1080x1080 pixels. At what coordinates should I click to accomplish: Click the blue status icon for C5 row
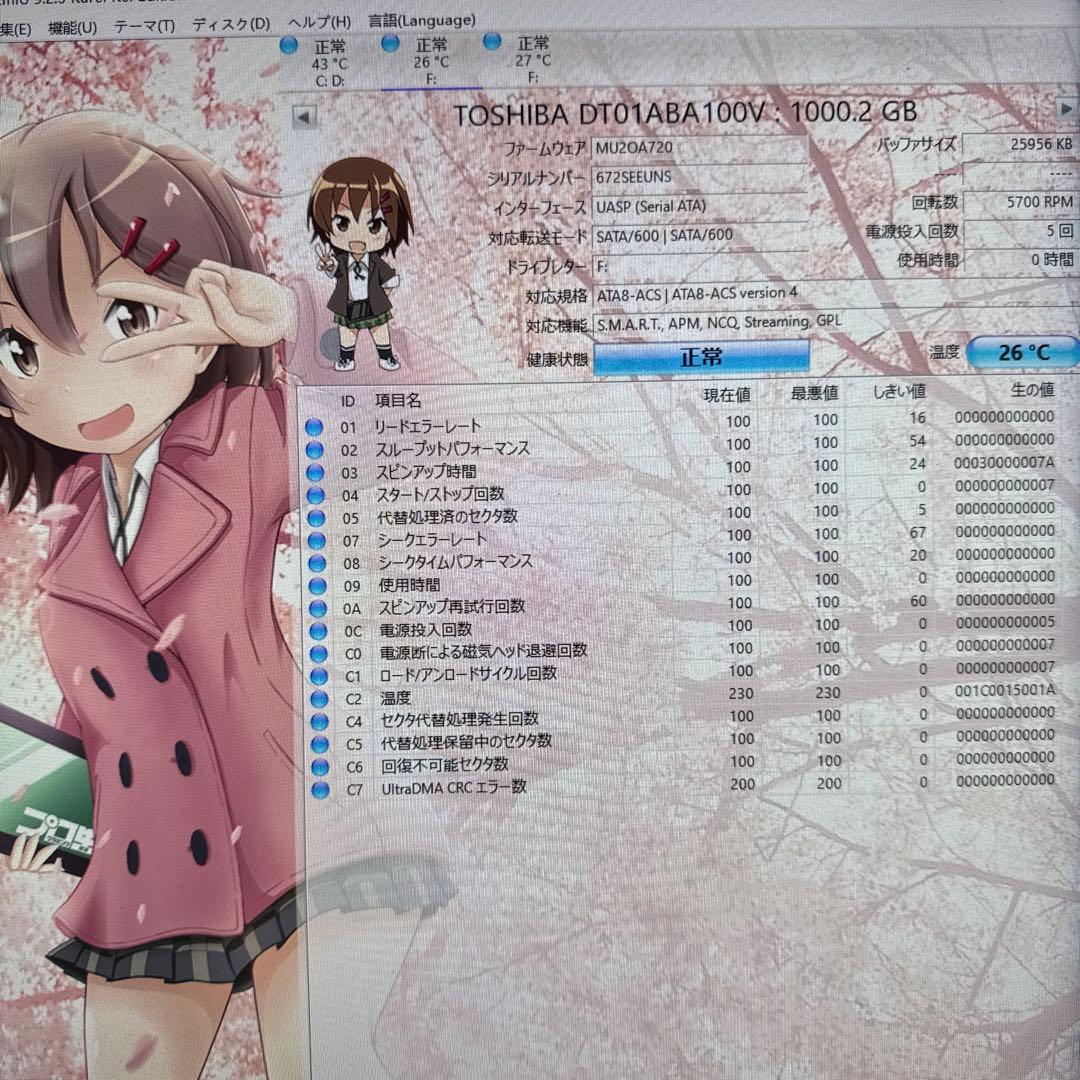pos(320,745)
